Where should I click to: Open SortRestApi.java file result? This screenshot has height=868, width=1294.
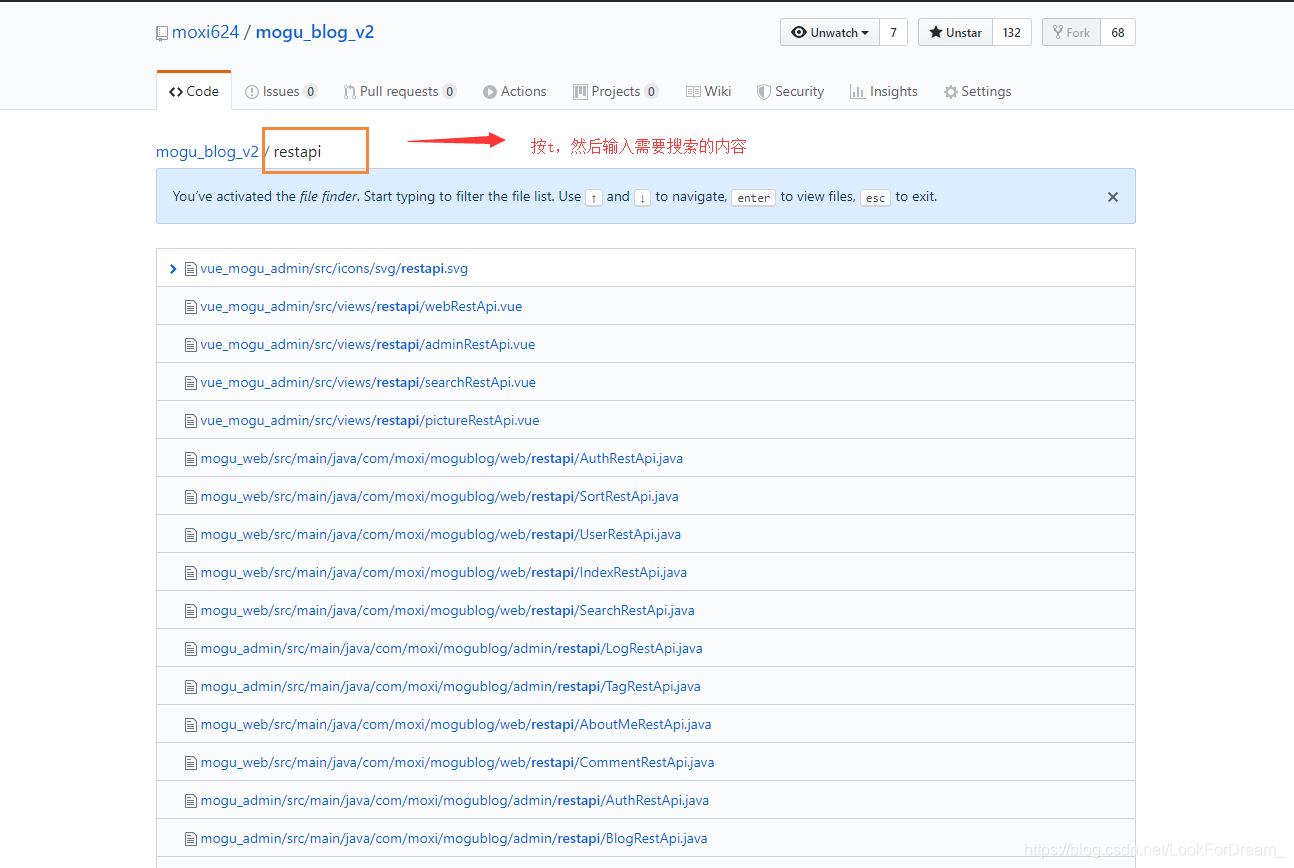[439, 496]
